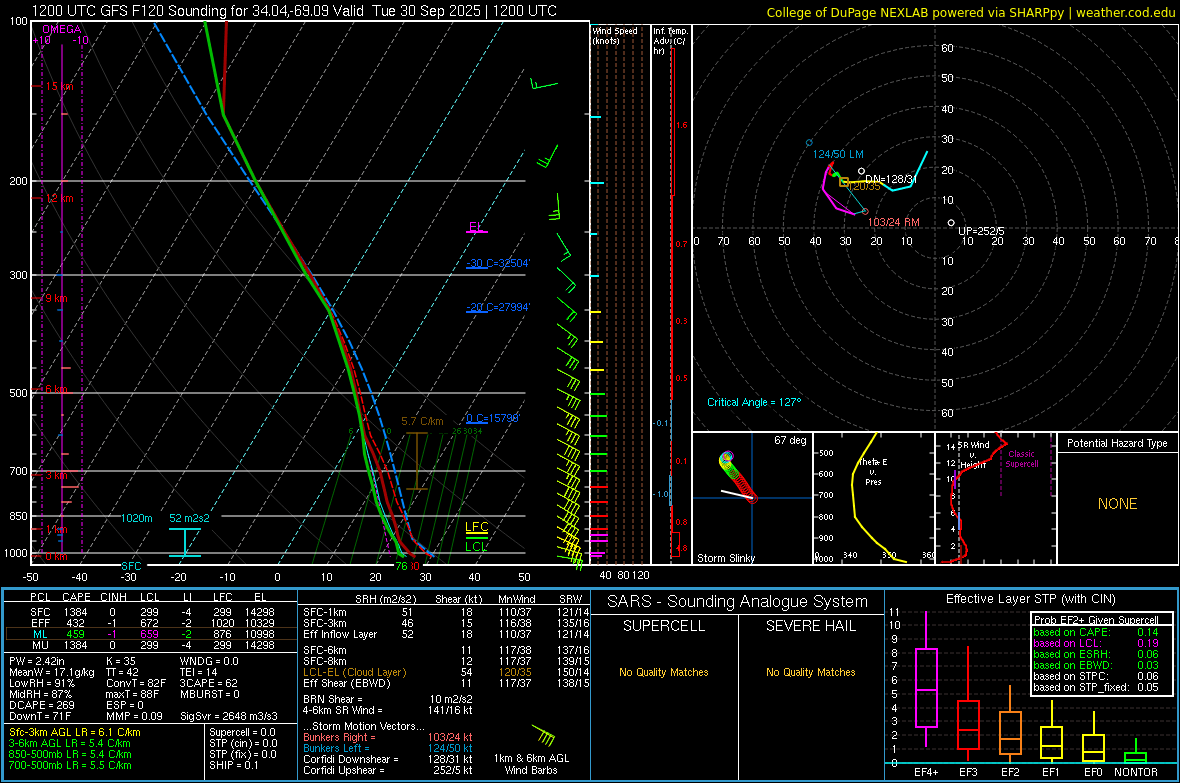
Task: Click the magenta EF4+ box plot
Action: pos(926,679)
